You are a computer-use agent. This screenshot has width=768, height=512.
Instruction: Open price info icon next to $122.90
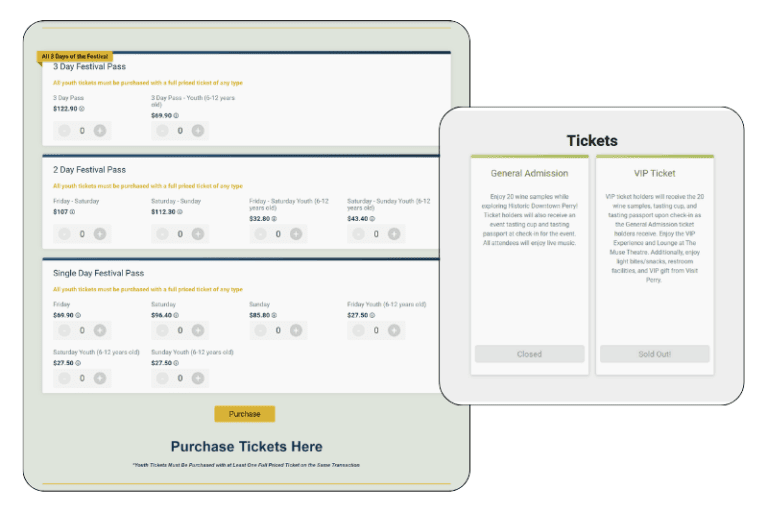pyautogui.click(x=82, y=108)
